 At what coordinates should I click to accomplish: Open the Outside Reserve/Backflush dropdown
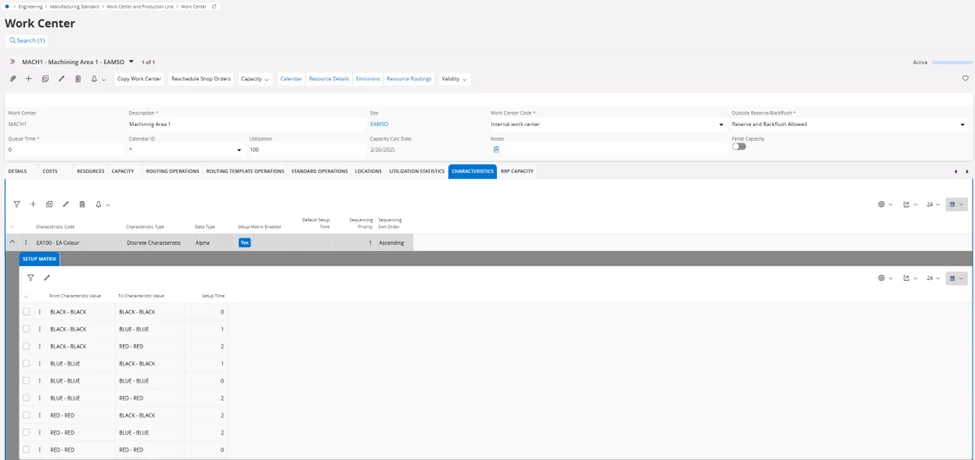pyautogui.click(x=963, y=124)
